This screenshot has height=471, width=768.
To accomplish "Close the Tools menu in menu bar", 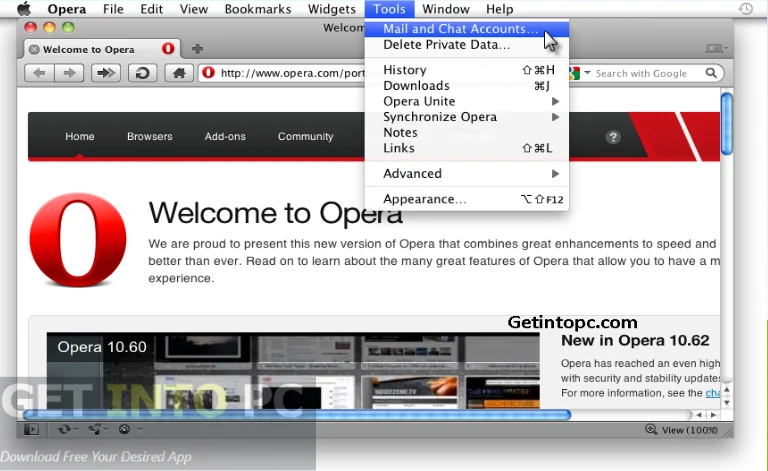I will [389, 9].
